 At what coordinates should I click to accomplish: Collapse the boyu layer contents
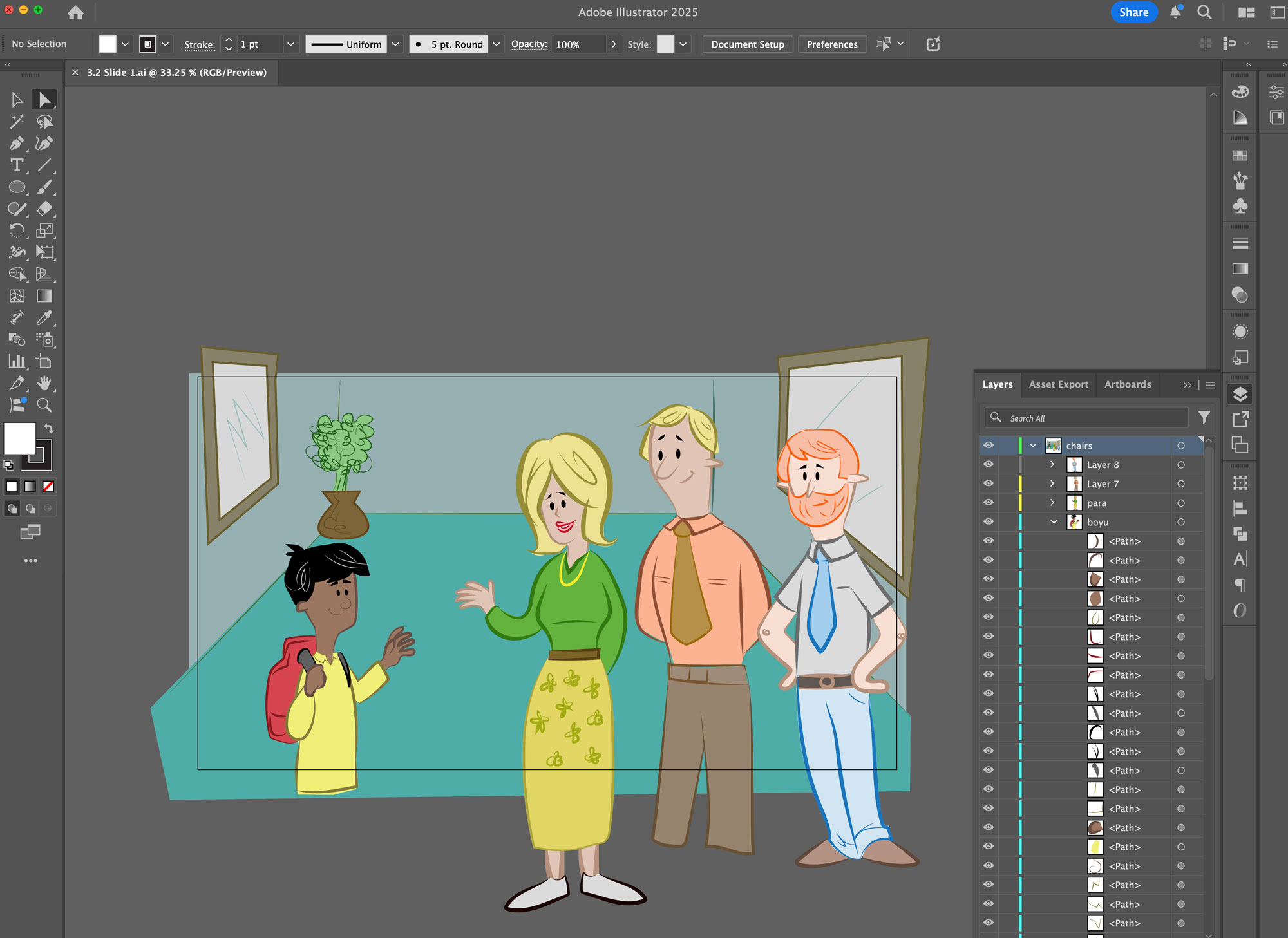(1054, 521)
